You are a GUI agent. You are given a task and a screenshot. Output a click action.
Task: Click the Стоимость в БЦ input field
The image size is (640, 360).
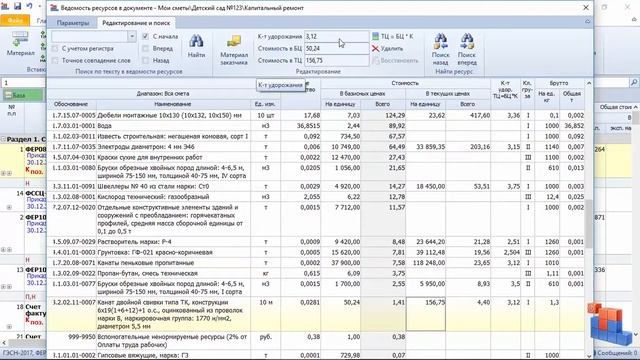coord(336,49)
